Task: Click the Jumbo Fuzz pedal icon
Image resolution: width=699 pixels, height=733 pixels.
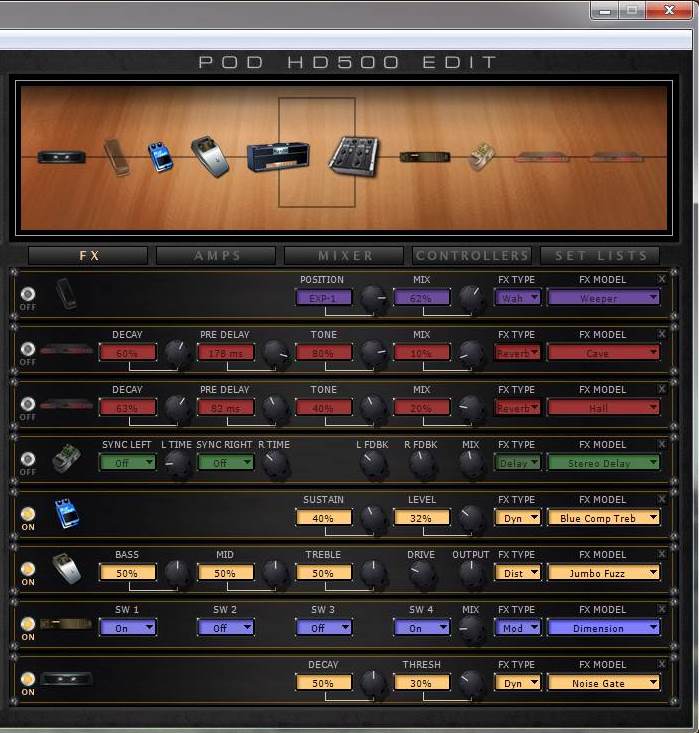Action: [x=66, y=568]
